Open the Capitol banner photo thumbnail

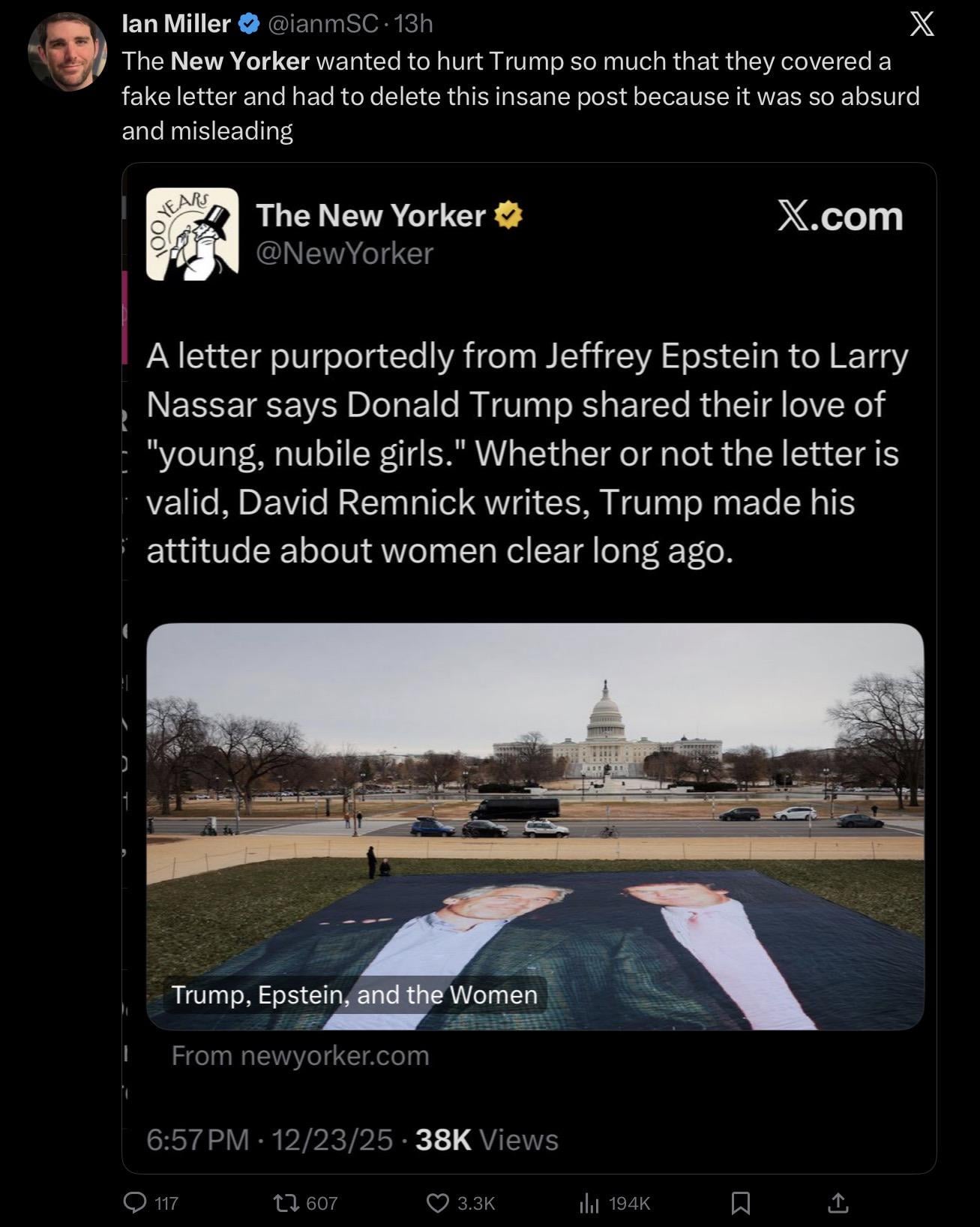pos(535,826)
